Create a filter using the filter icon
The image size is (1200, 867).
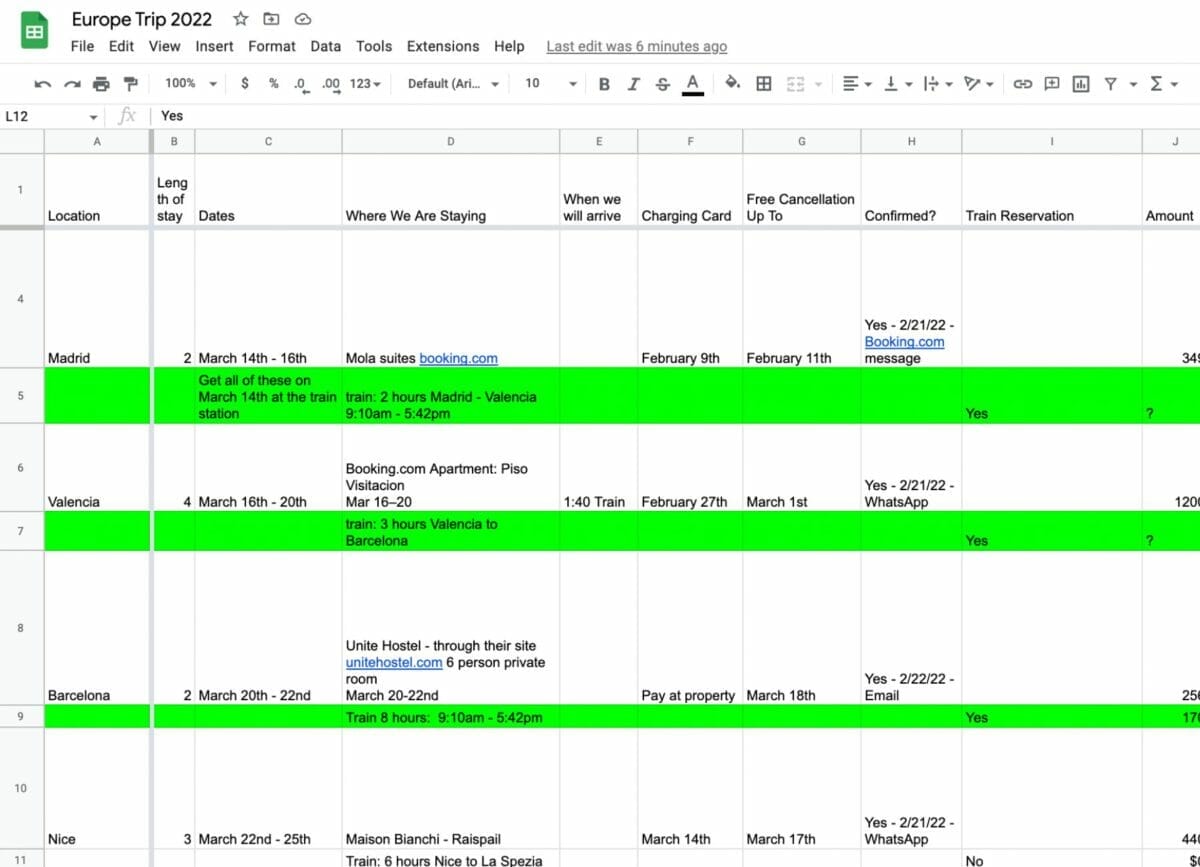click(1110, 84)
